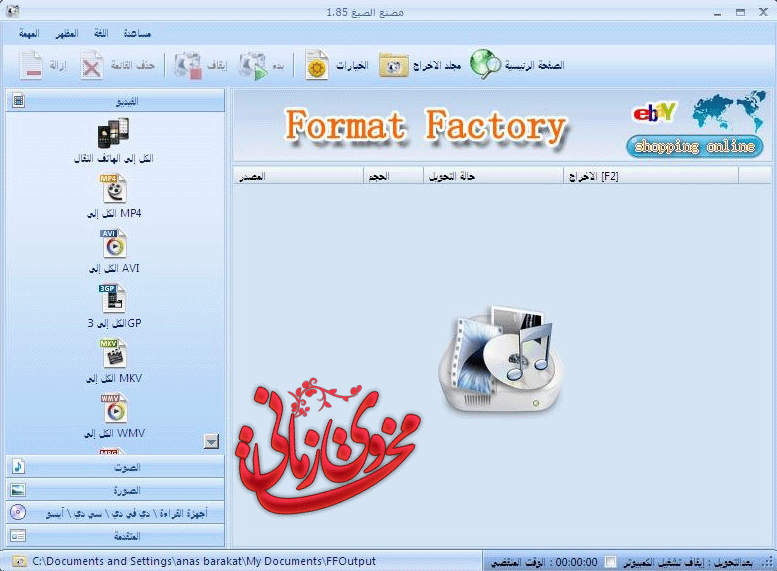Click the Advanced panel card icon
This screenshot has height=571, width=777.
(x=18, y=536)
